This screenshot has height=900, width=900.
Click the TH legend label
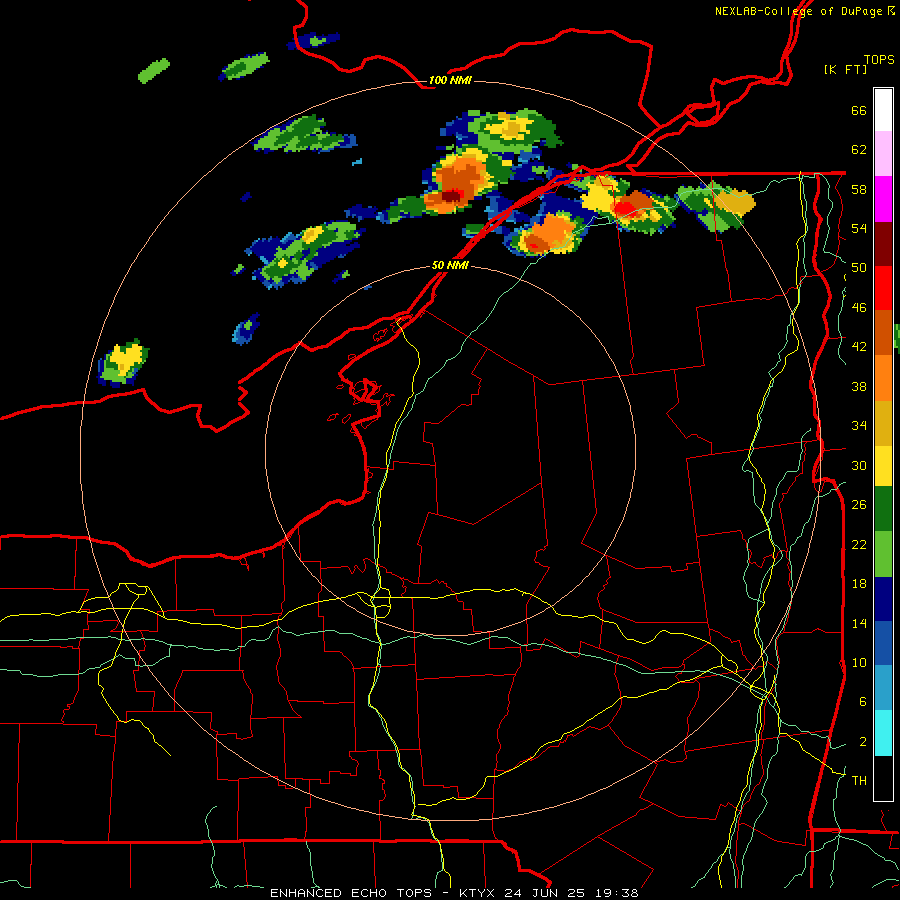859,781
